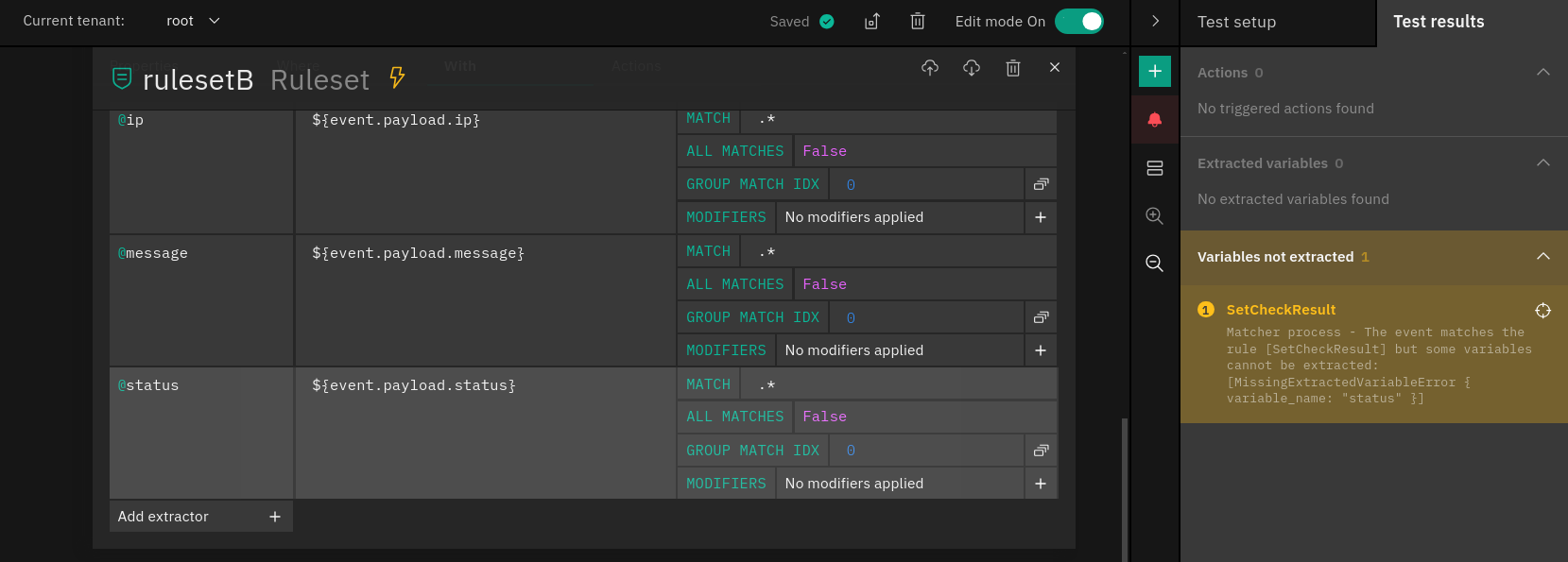Viewport: 1568px width, 562px height.
Task: Click the ruleset upload cloud icon
Action: (930, 68)
